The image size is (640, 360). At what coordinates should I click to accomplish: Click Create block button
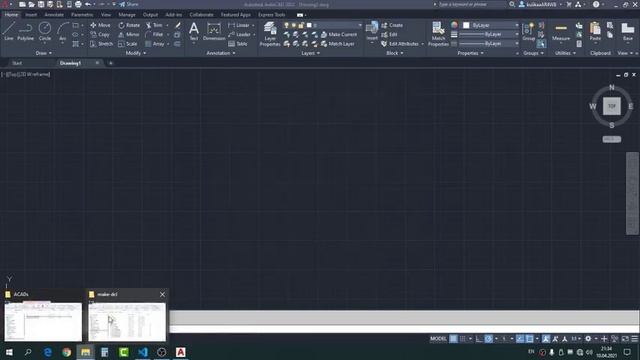point(392,25)
